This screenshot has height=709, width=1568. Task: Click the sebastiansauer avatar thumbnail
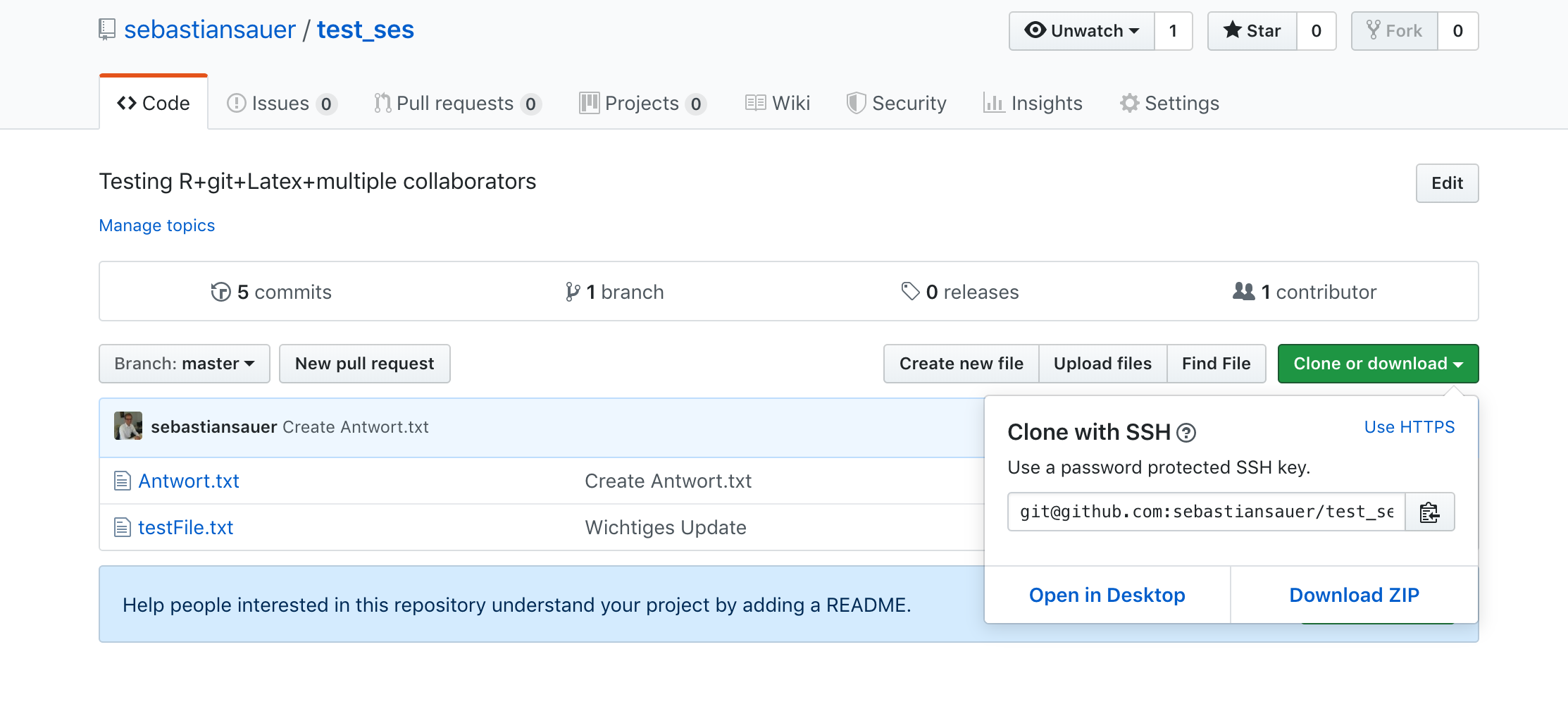click(128, 426)
